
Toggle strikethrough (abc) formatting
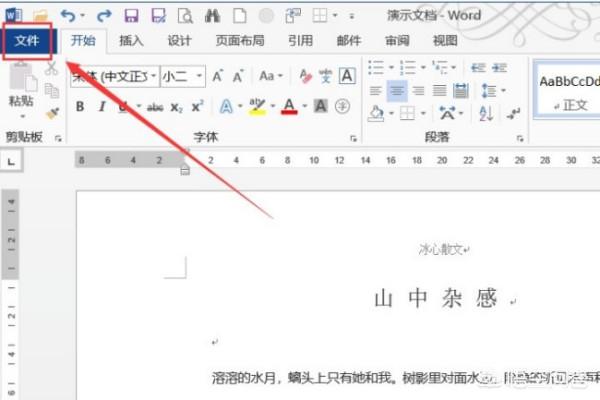pos(155,106)
